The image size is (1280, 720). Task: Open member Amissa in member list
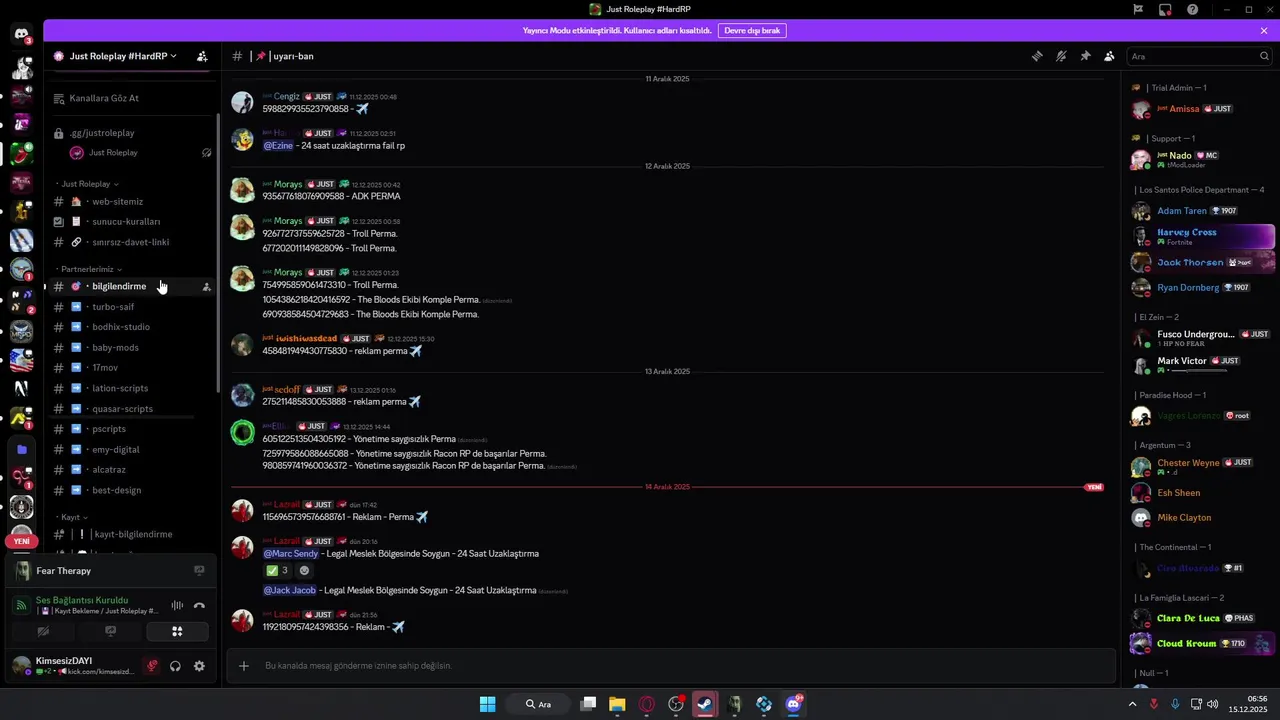click(x=1203, y=108)
